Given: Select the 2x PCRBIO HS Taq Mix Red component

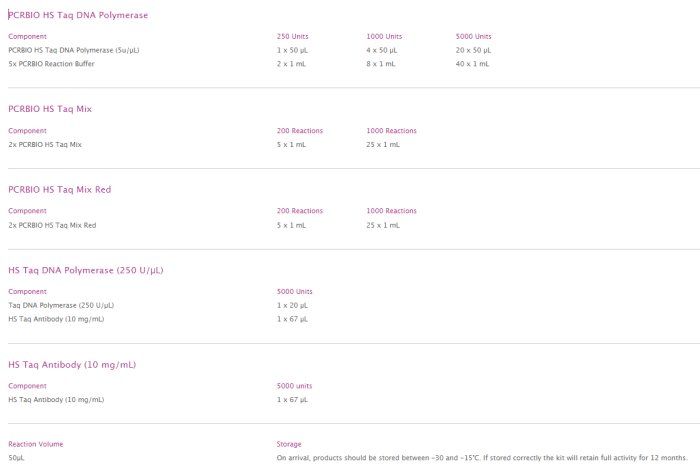Looking at the screenshot, I should pyautogui.click(x=52, y=225).
